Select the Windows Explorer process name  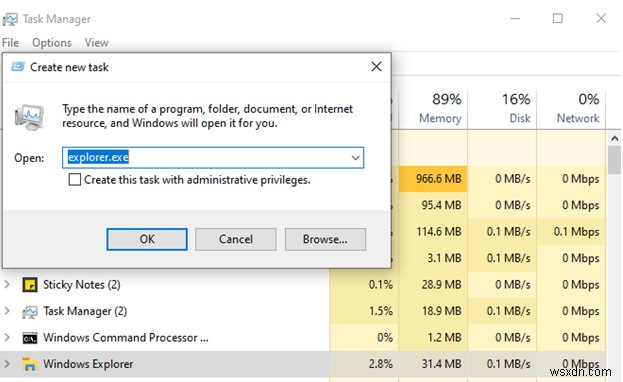point(88,364)
